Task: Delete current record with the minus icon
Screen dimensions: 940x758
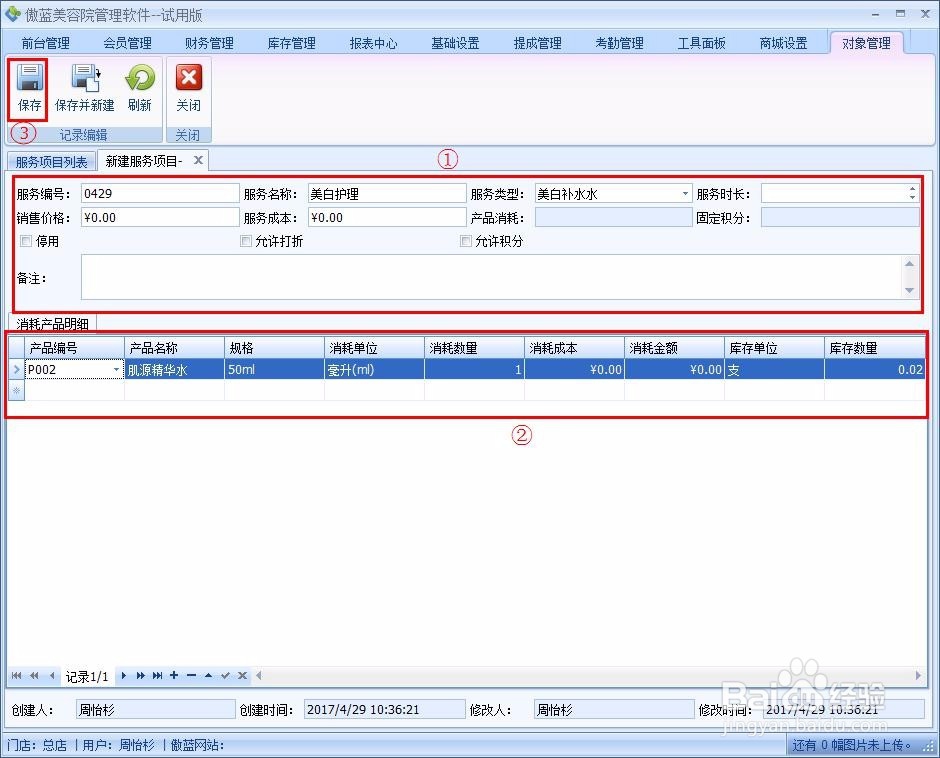Action: click(x=190, y=675)
